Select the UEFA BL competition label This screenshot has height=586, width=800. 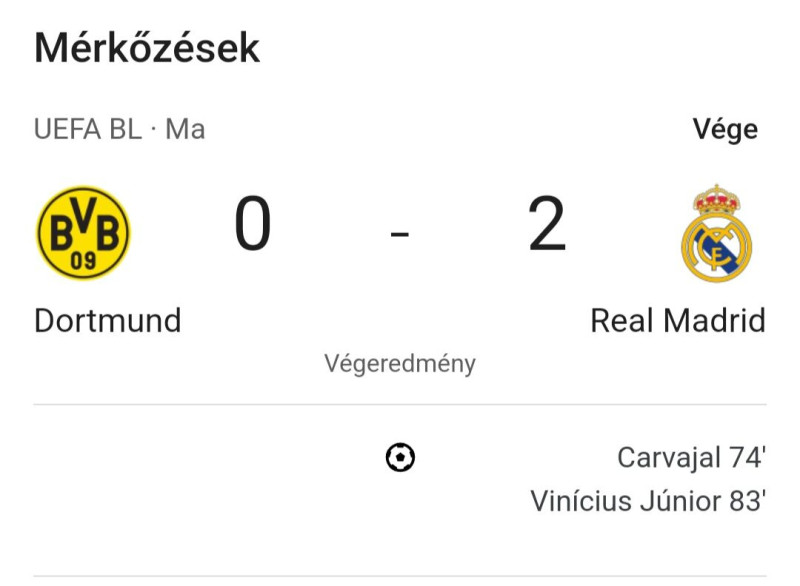pyautogui.click(x=88, y=130)
